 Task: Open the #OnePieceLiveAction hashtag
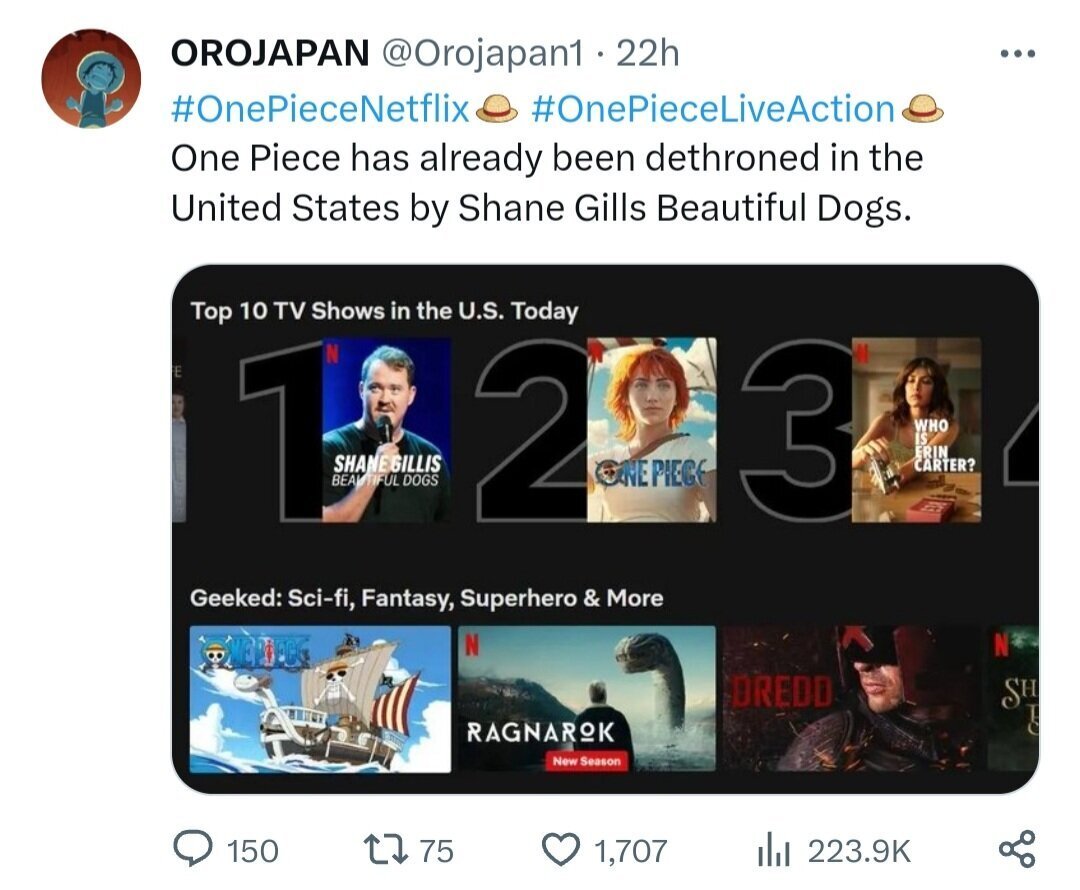pyautogui.click(x=713, y=109)
